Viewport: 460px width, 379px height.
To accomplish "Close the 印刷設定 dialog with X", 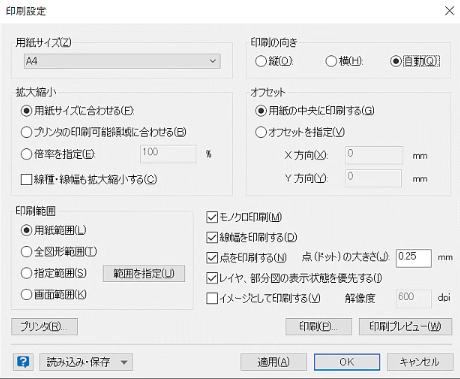I will click(x=449, y=11).
